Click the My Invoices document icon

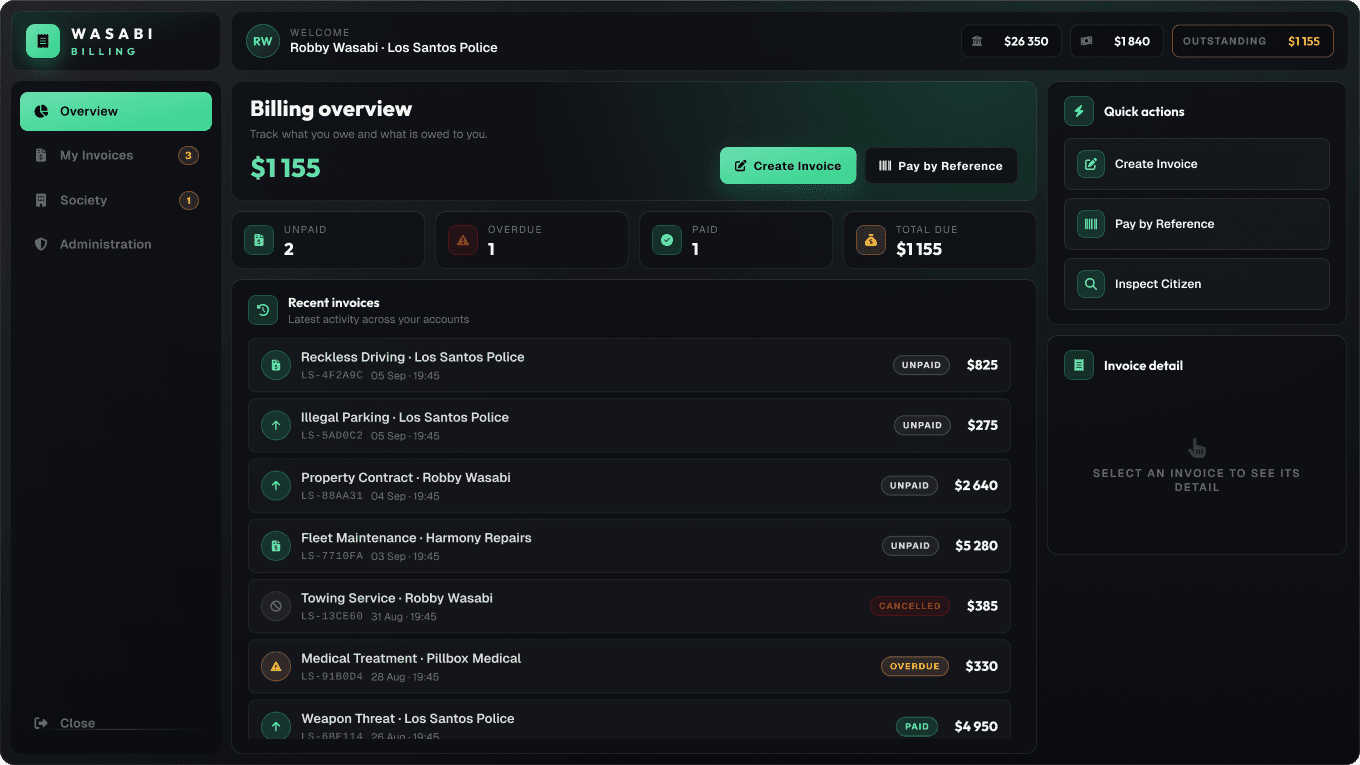41,155
